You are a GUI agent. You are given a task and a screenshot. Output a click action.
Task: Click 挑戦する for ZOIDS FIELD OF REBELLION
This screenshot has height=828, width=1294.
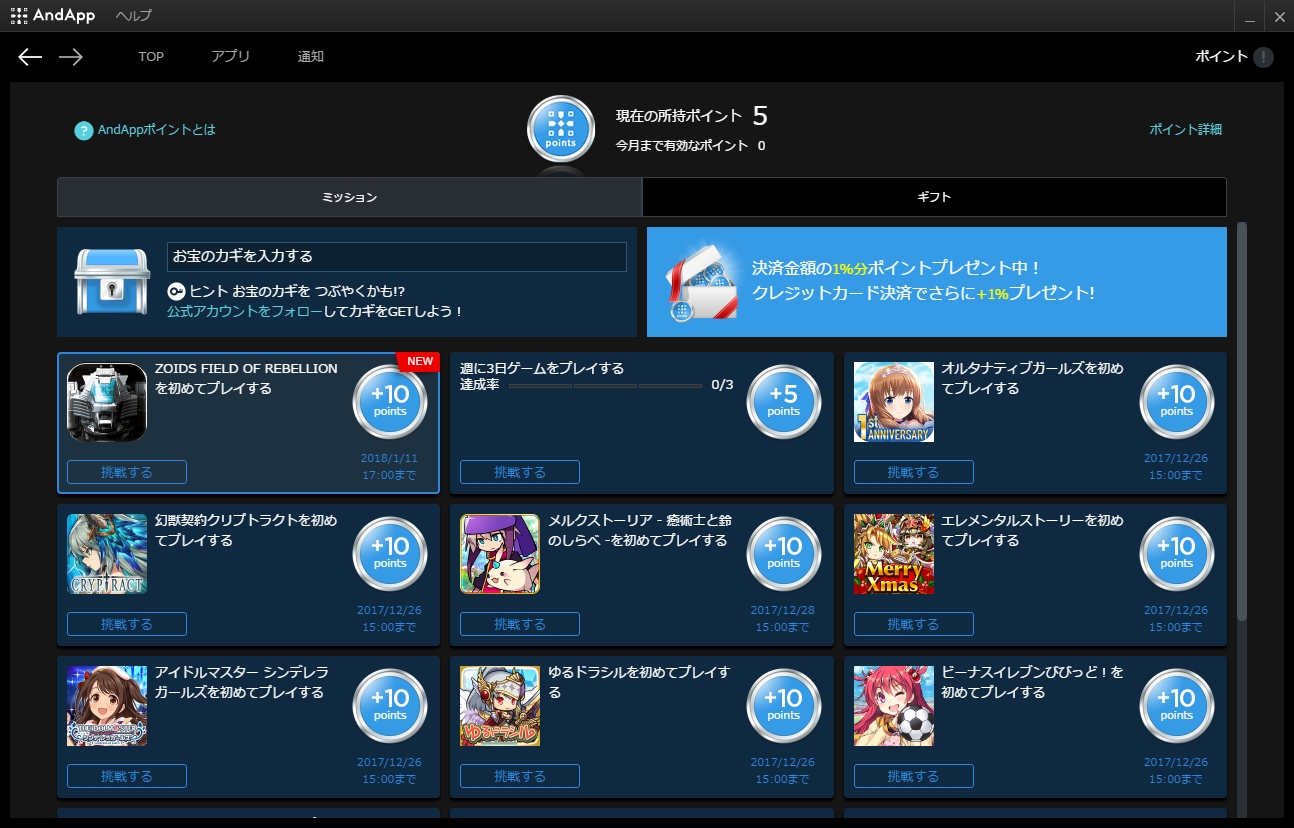pyautogui.click(x=127, y=472)
